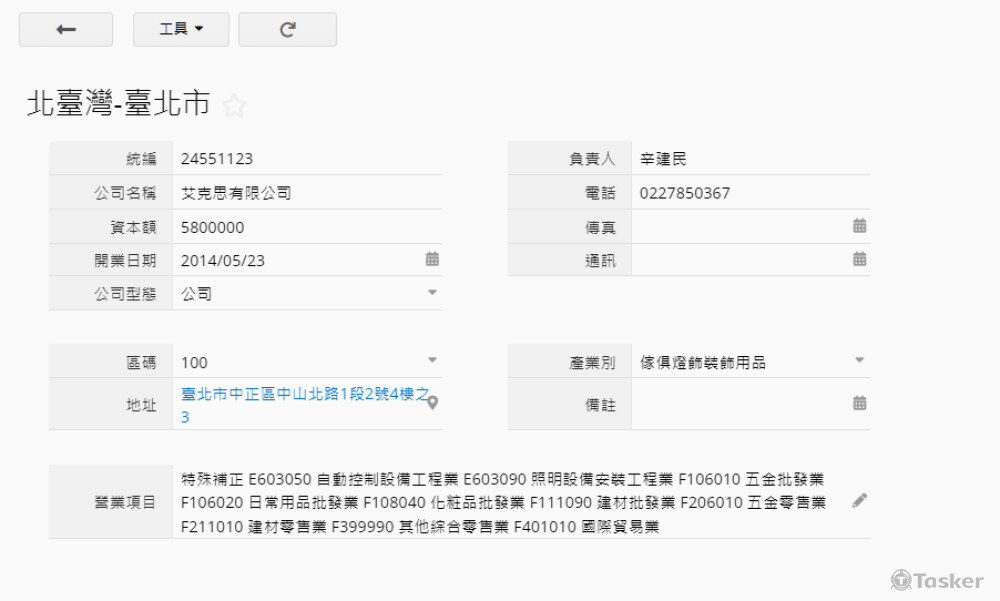Click the refresh reload button
Viewport: 1000px width, 601px height.
287,30
